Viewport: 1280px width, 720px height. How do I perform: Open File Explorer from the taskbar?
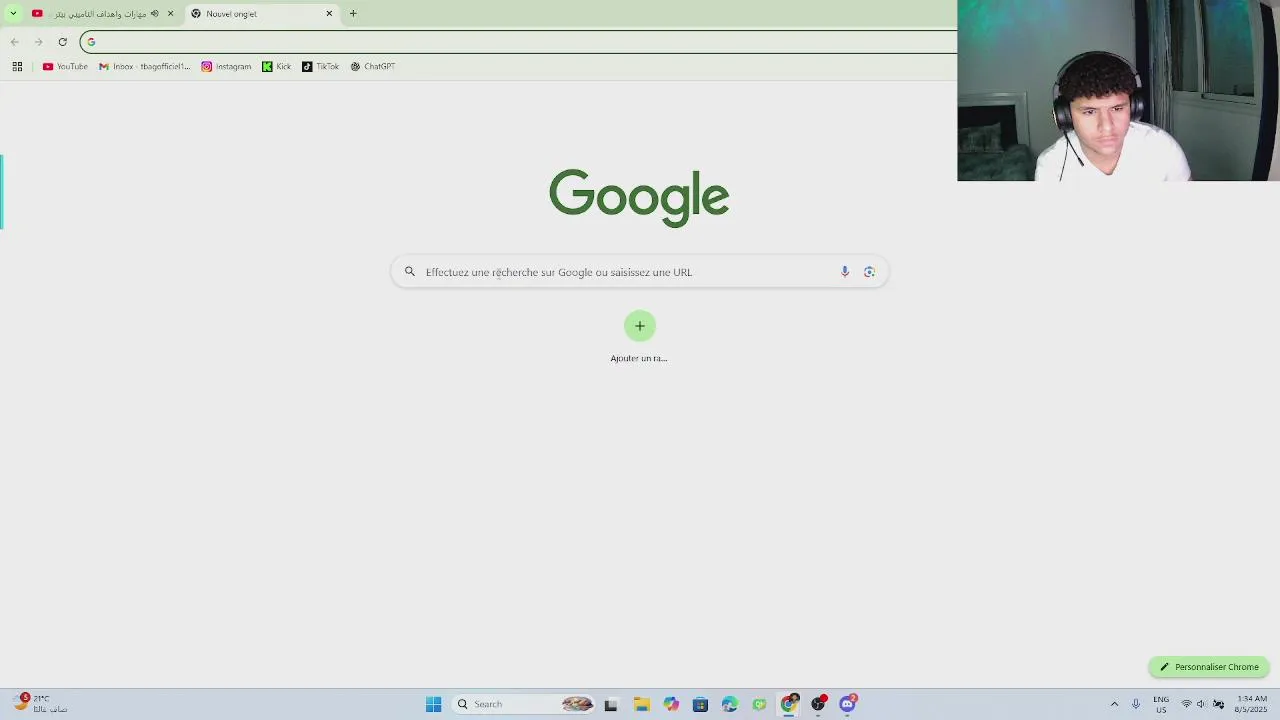(x=641, y=705)
